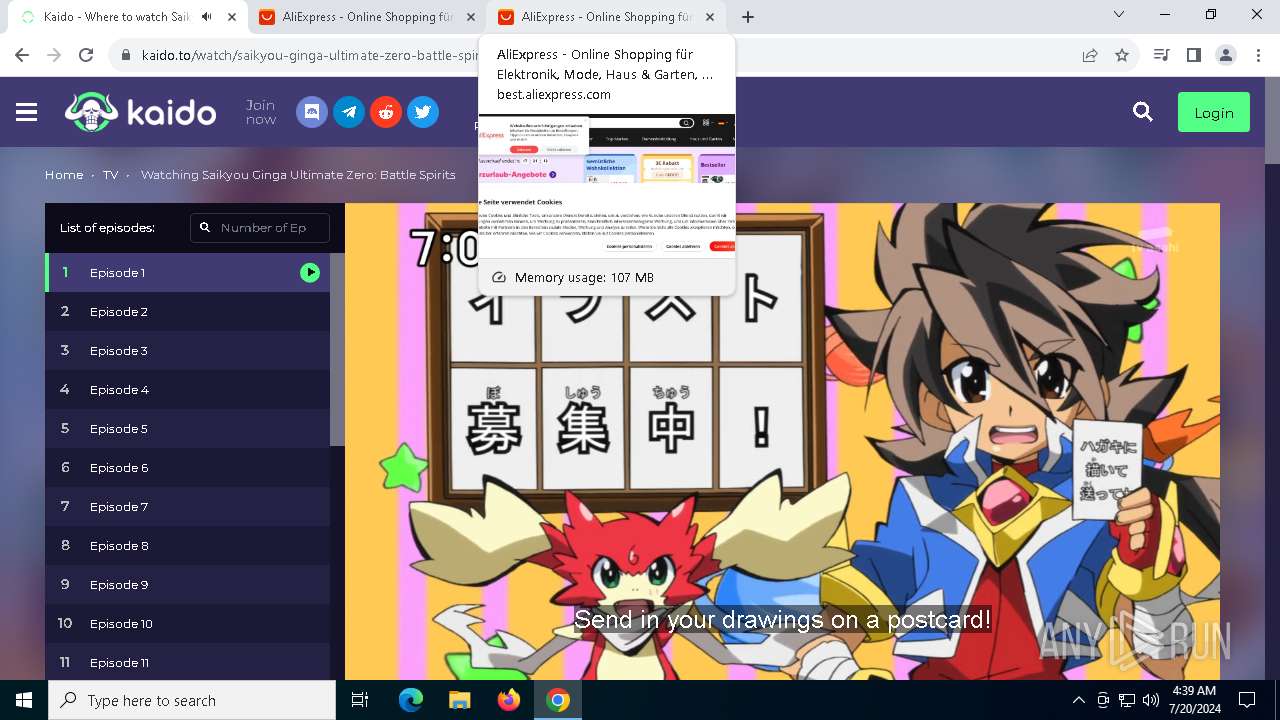This screenshot has height=720, width=1280.
Task: Switch to the Kaido browser tab
Action: (x=128, y=17)
